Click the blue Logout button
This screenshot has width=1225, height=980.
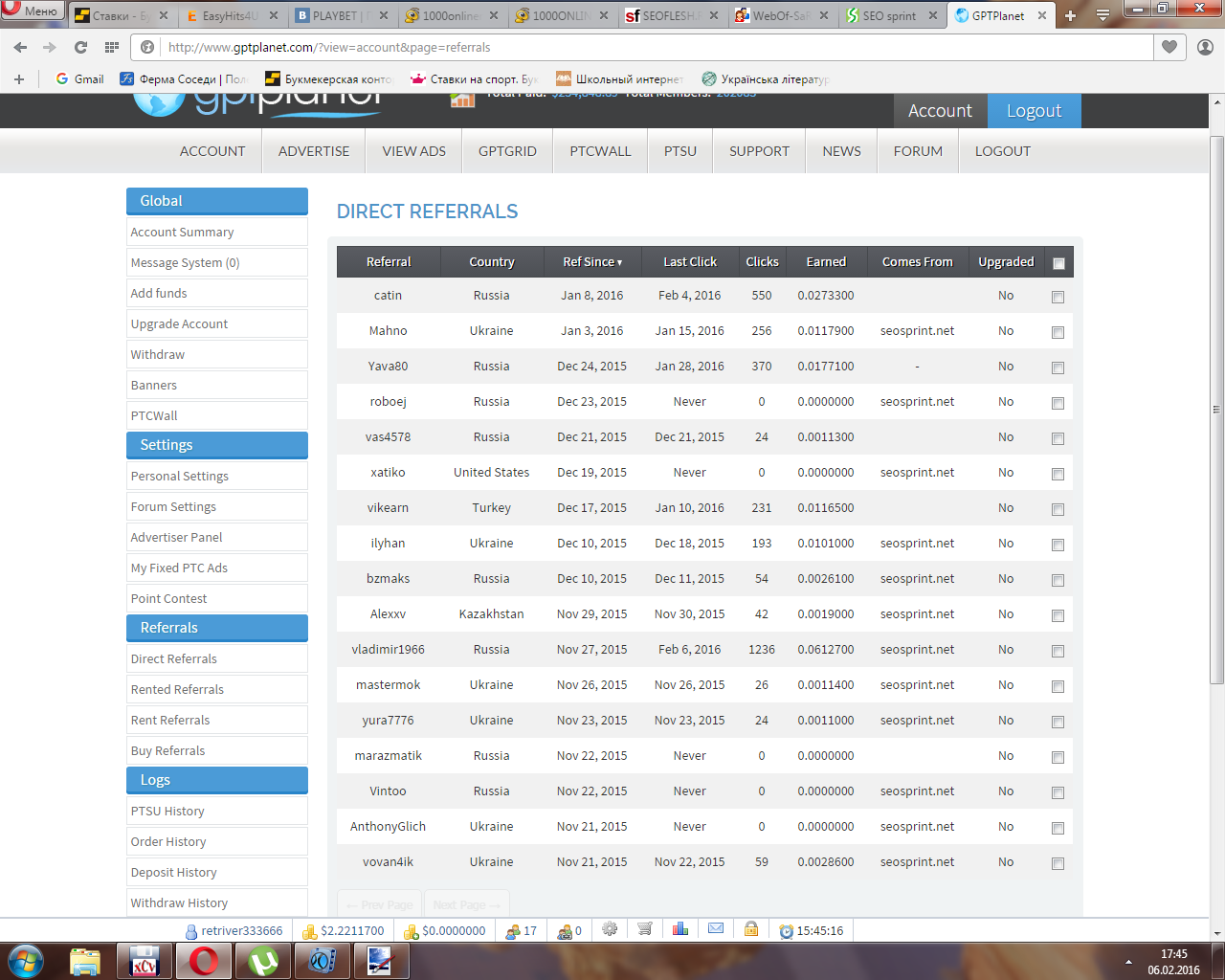tap(1035, 111)
